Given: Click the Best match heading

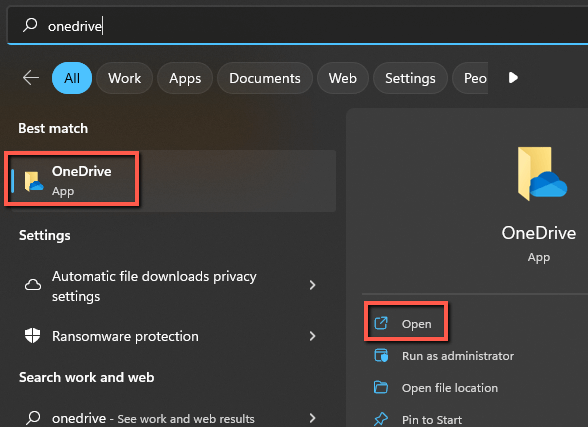Looking at the screenshot, I should point(53,128).
